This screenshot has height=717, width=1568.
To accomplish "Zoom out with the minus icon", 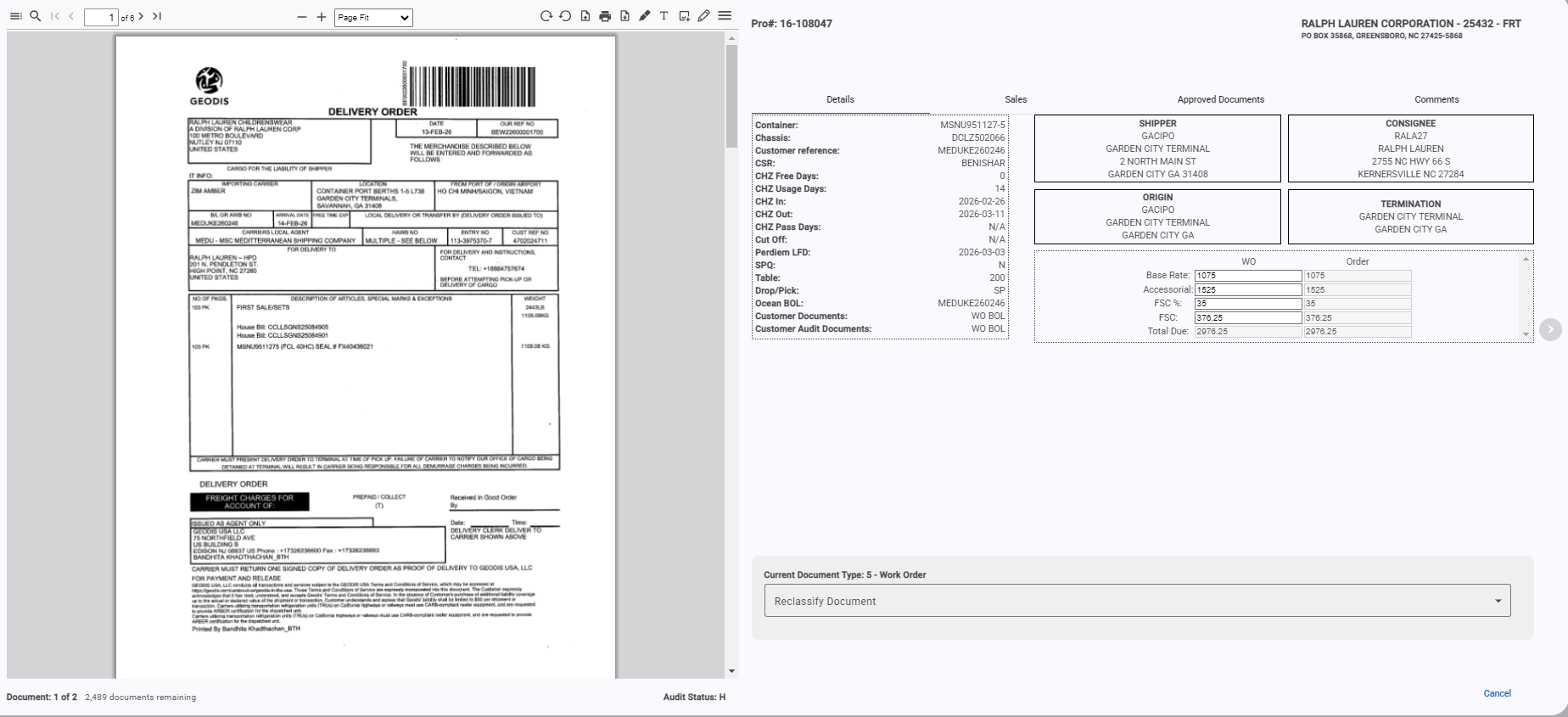I will point(302,17).
